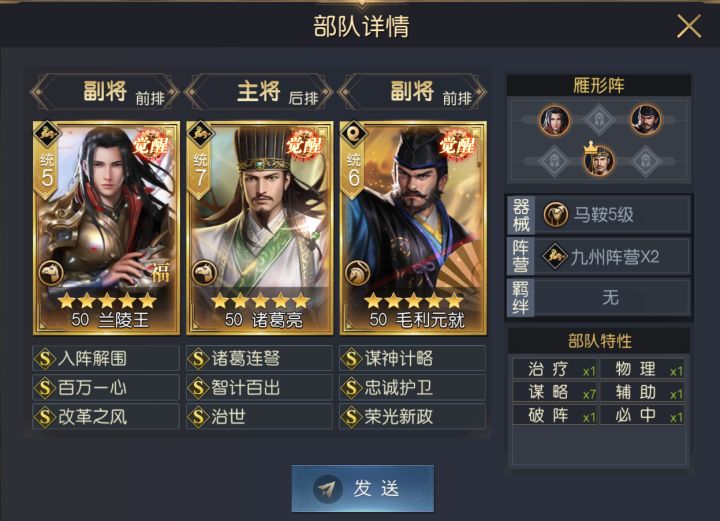The width and height of the screenshot is (720, 521).
Task: Open the 诸葛亮 general card
Action: (x=260, y=228)
